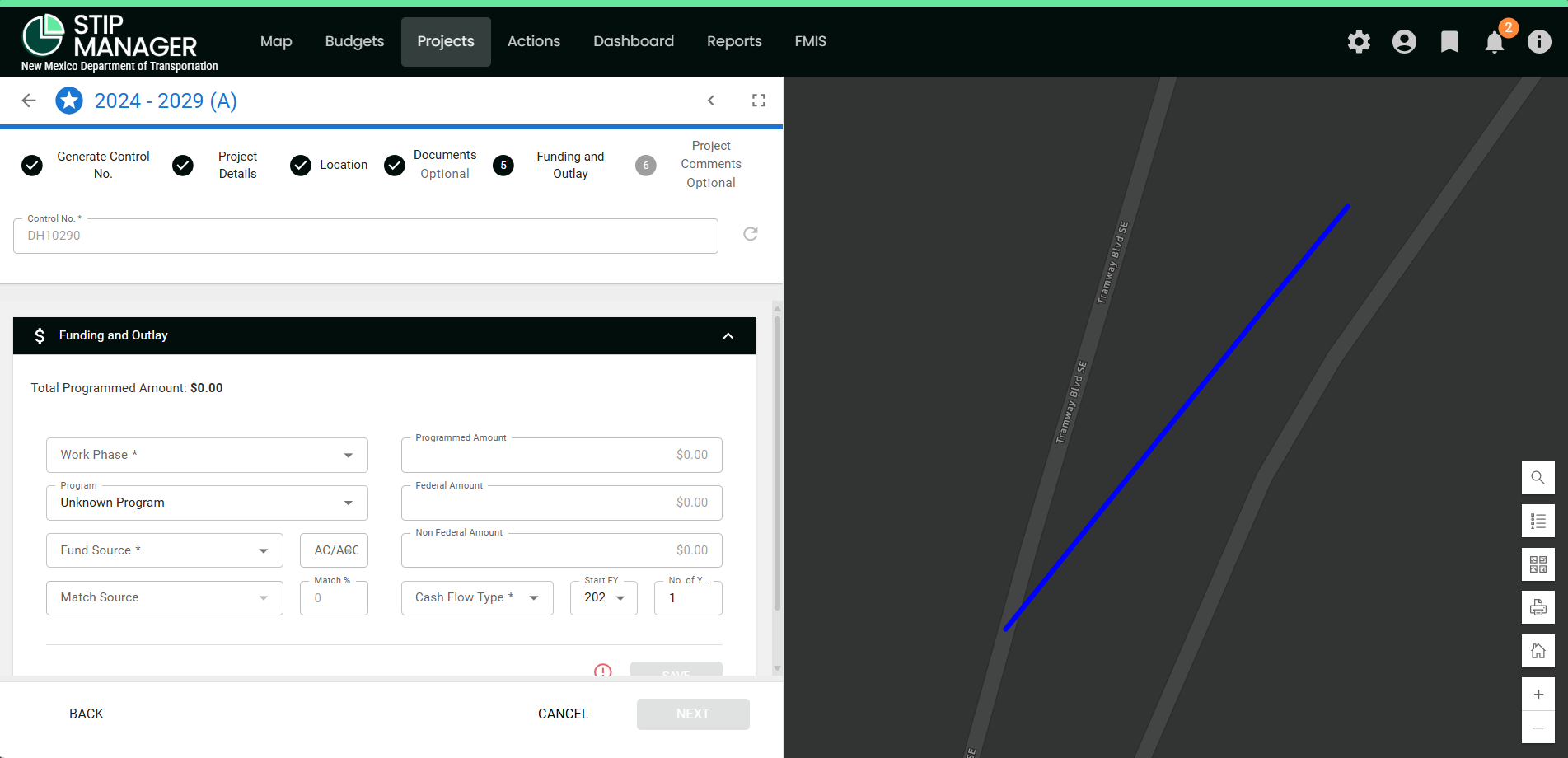Collapse the Funding and Outlay section
The height and width of the screenshot is (758, 1568).
(728, 335)
